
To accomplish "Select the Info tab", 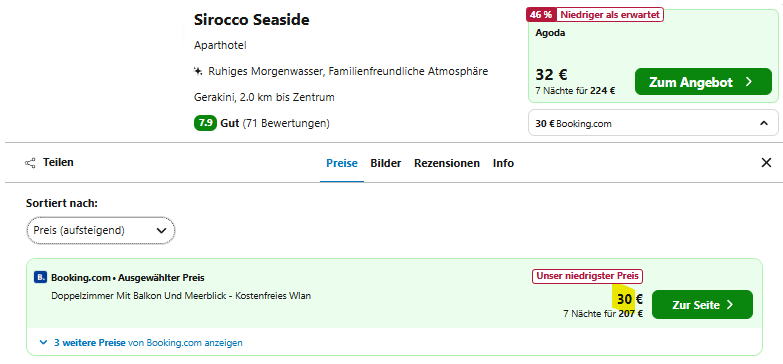I will pos(503,163).
